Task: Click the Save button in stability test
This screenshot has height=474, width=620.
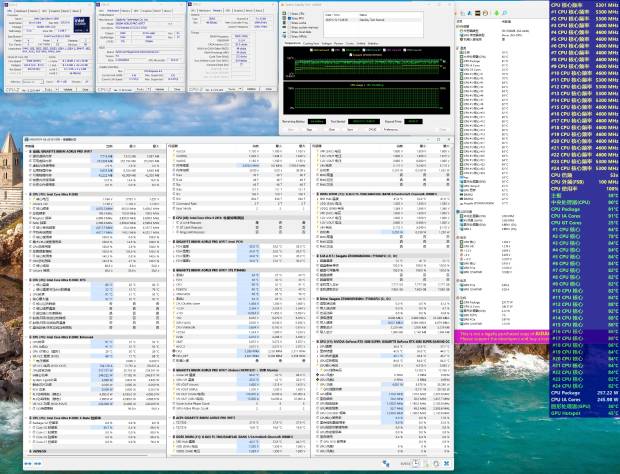Action: click(350, 130)
